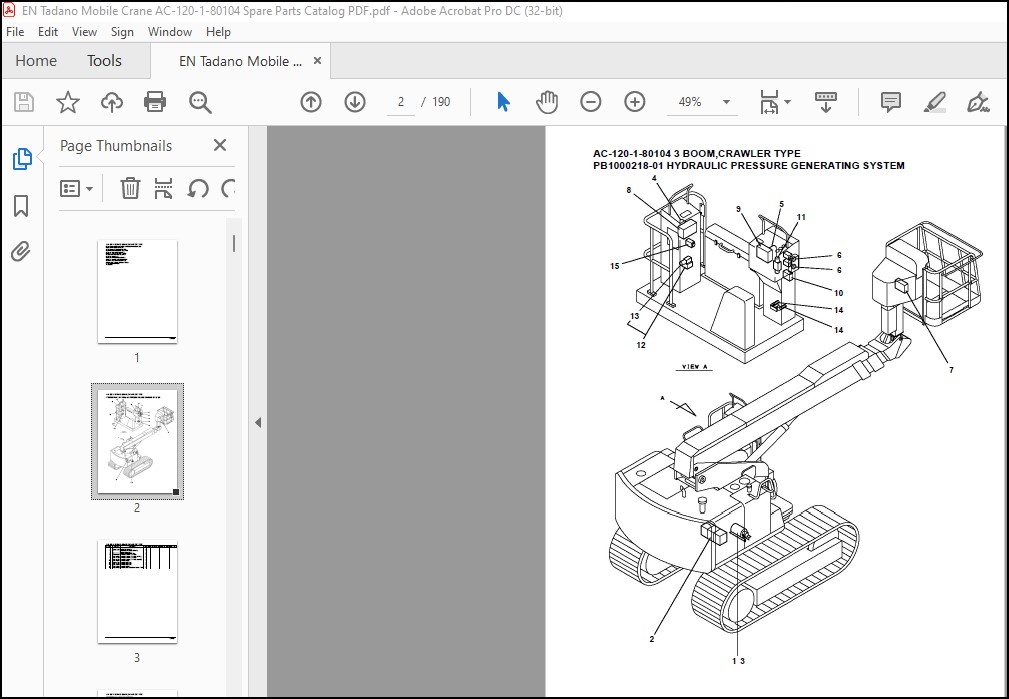Image resolution: width=1009 pixels, height=699 pixels.
Task: Rotate pages clockwise icon
Action: [x=228, y=189]
